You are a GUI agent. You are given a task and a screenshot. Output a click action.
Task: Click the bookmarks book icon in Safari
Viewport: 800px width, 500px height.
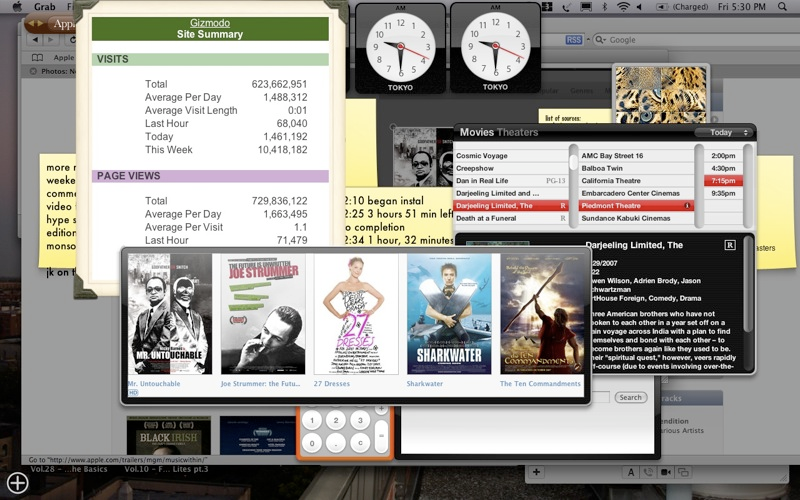click(37, 57)
